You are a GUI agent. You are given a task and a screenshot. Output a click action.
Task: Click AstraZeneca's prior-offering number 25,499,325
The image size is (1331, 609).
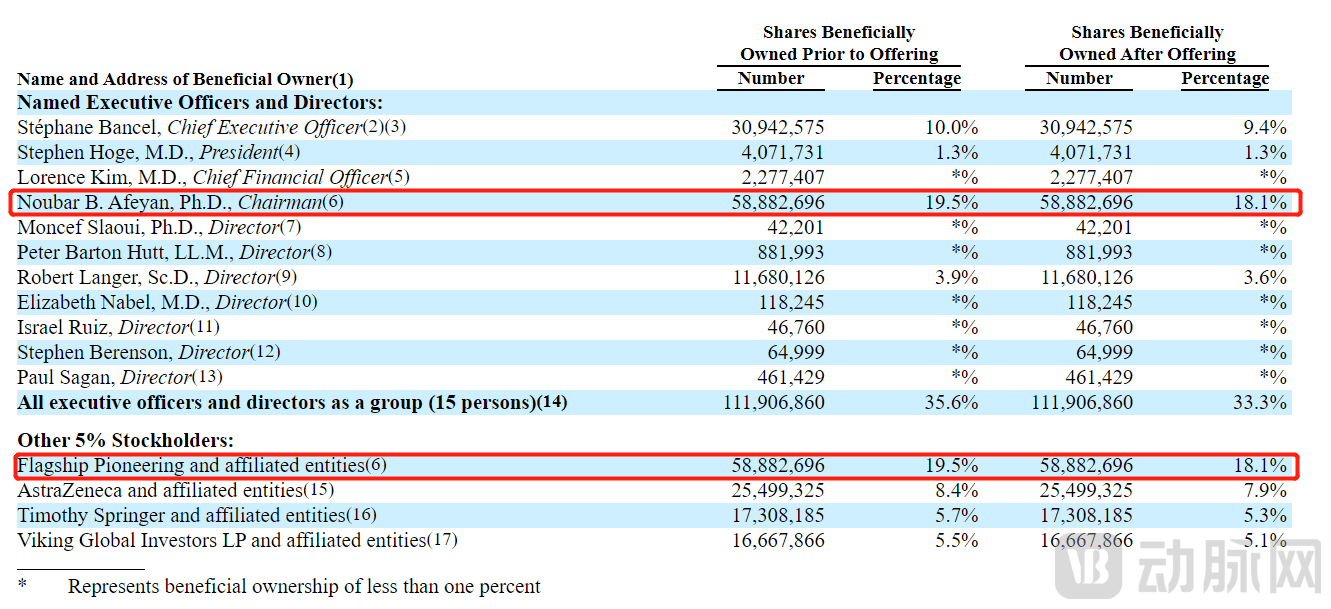coord(778,490)
